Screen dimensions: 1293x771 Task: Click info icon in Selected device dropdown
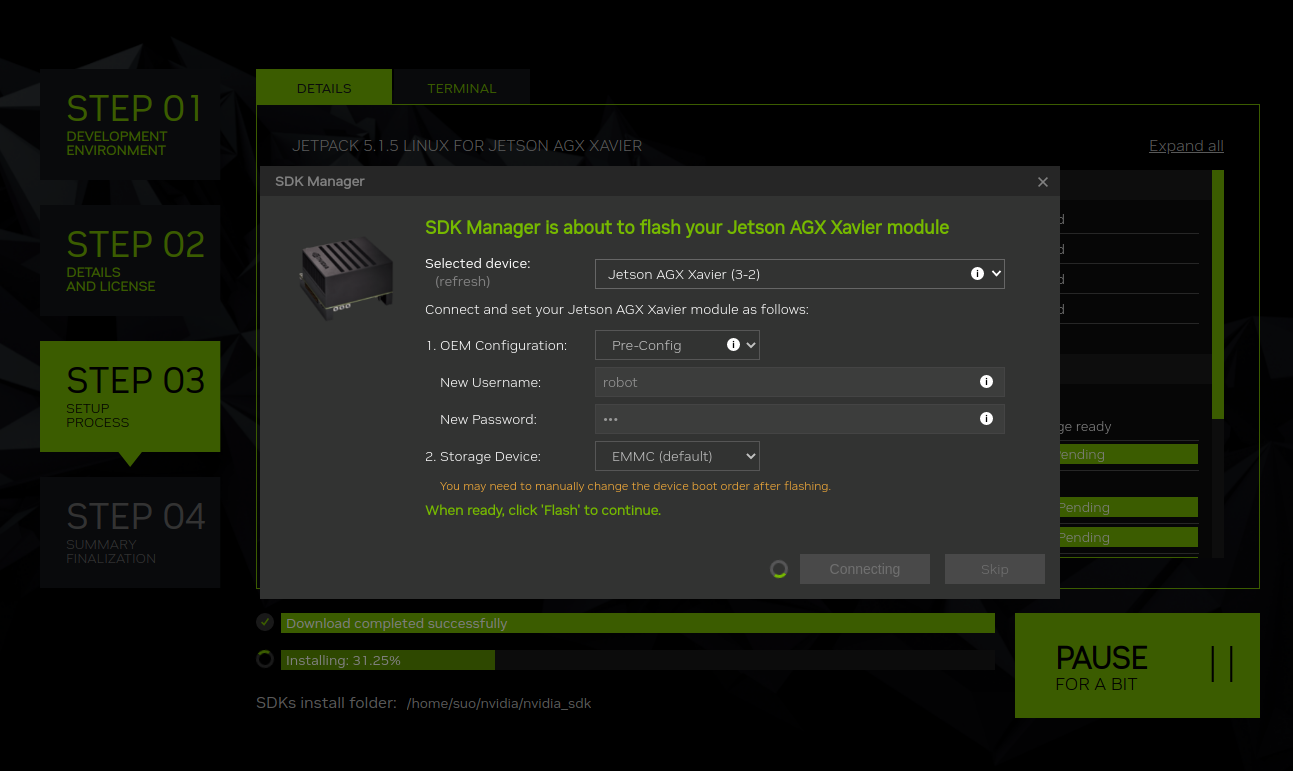coord(977,273)
